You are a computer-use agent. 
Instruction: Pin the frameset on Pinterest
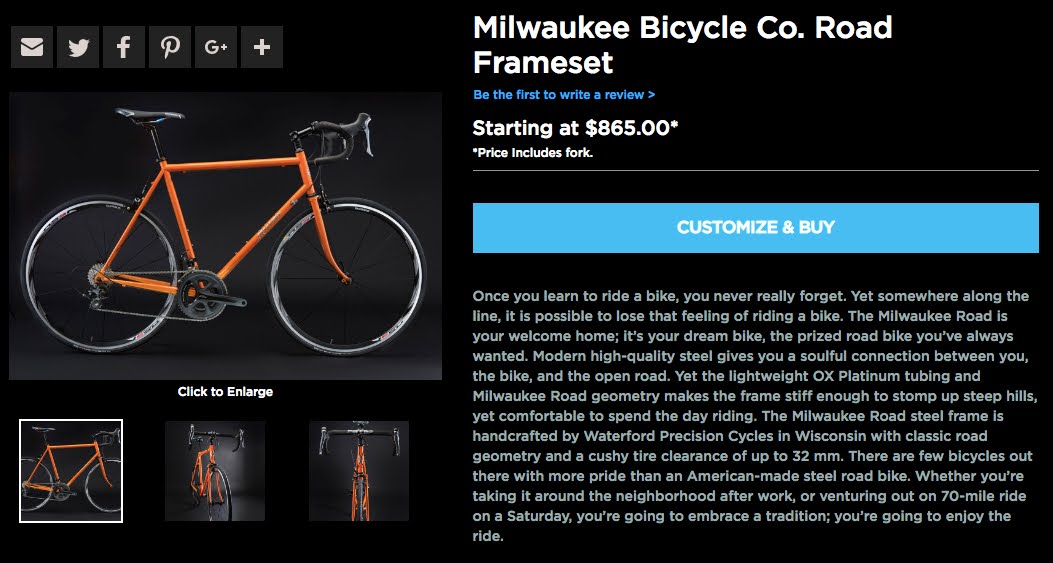[170, 47]
